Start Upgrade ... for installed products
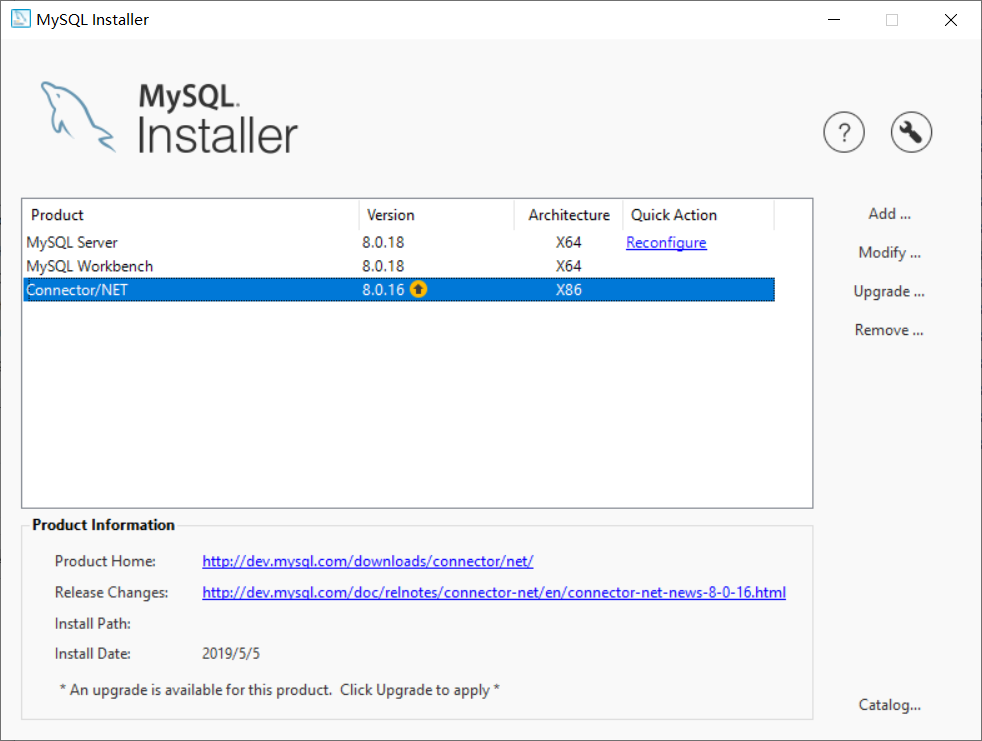The width and height of the screenshot is (982, 741). 889,292
